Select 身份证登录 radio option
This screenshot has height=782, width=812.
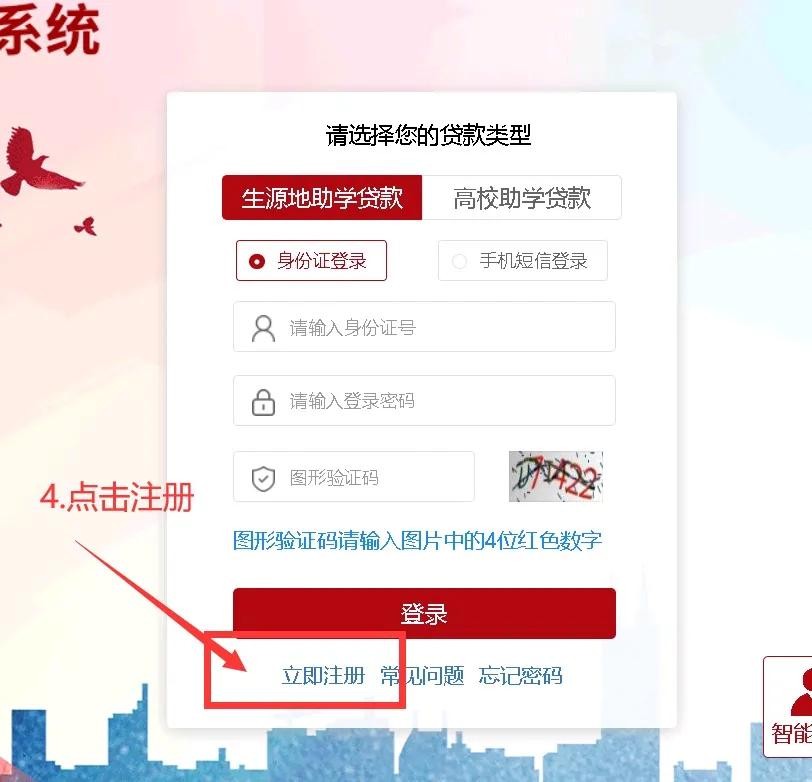tap(311, 260)
